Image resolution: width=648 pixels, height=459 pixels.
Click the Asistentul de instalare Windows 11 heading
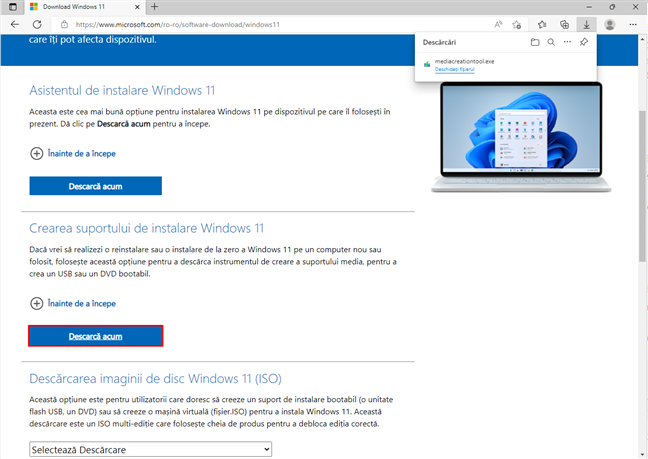pos(122,90)
